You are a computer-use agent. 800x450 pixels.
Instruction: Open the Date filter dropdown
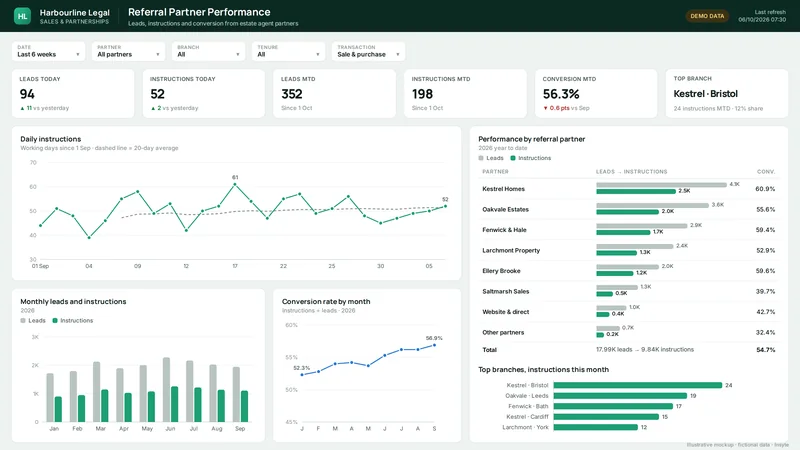point(48,51)
